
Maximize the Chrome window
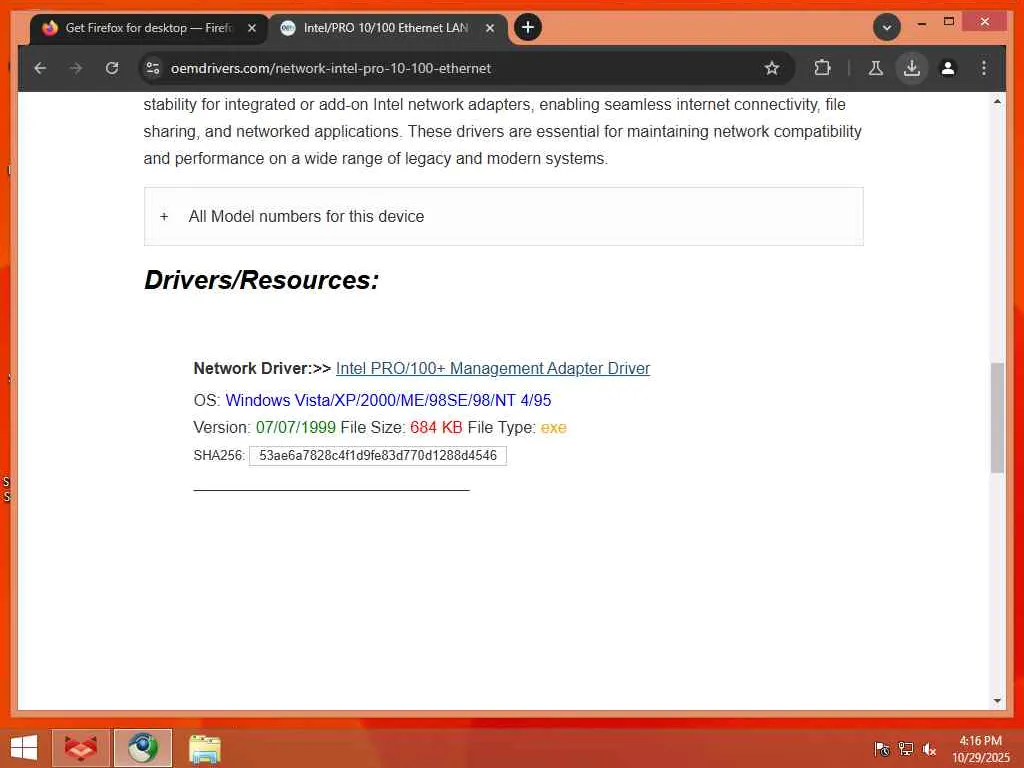[949, 22]
